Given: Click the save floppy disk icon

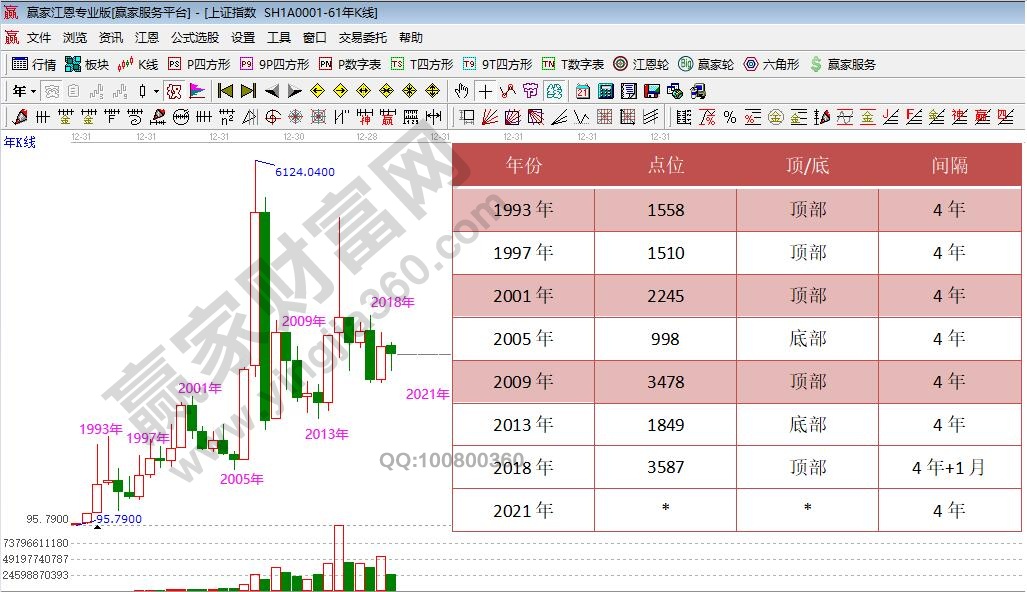Looking at the screenshot, I should point(652,91).
